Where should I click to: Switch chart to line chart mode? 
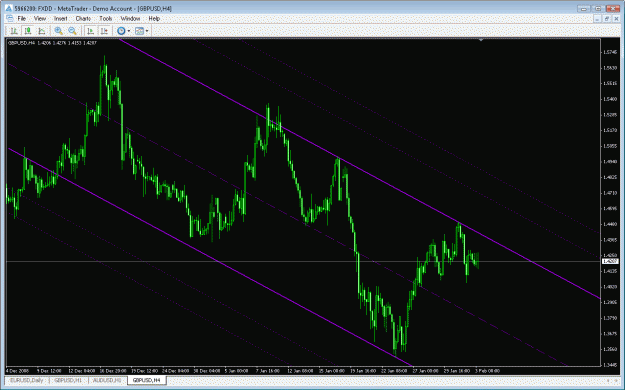(41, 31)
